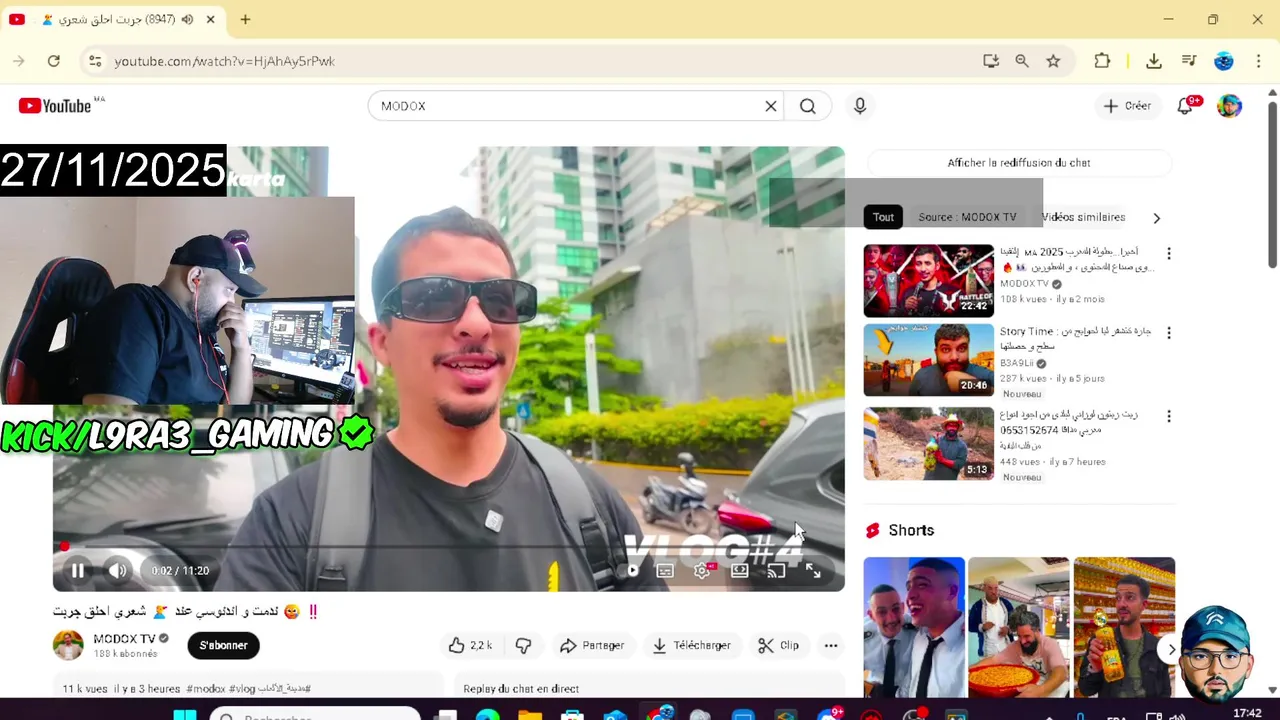The width and height of the screenshot is (1280, 720).
Task: Open YouTube notifications bell
Action: point(1185,106)
